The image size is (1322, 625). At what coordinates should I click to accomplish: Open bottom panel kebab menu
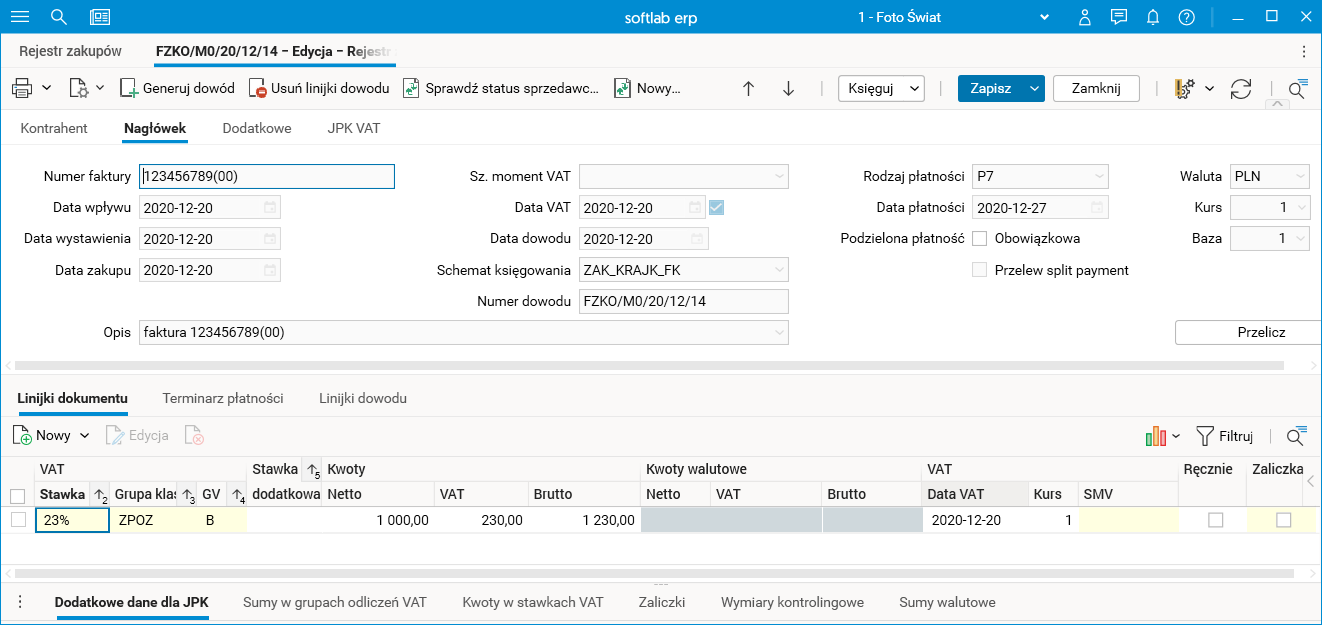[19, 602]
